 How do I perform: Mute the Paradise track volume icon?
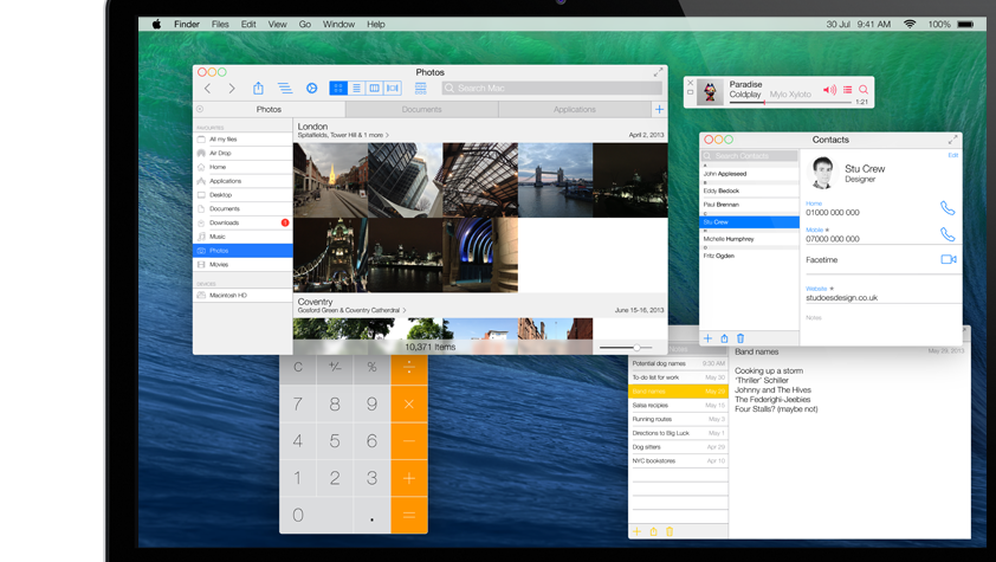(830, 90)
